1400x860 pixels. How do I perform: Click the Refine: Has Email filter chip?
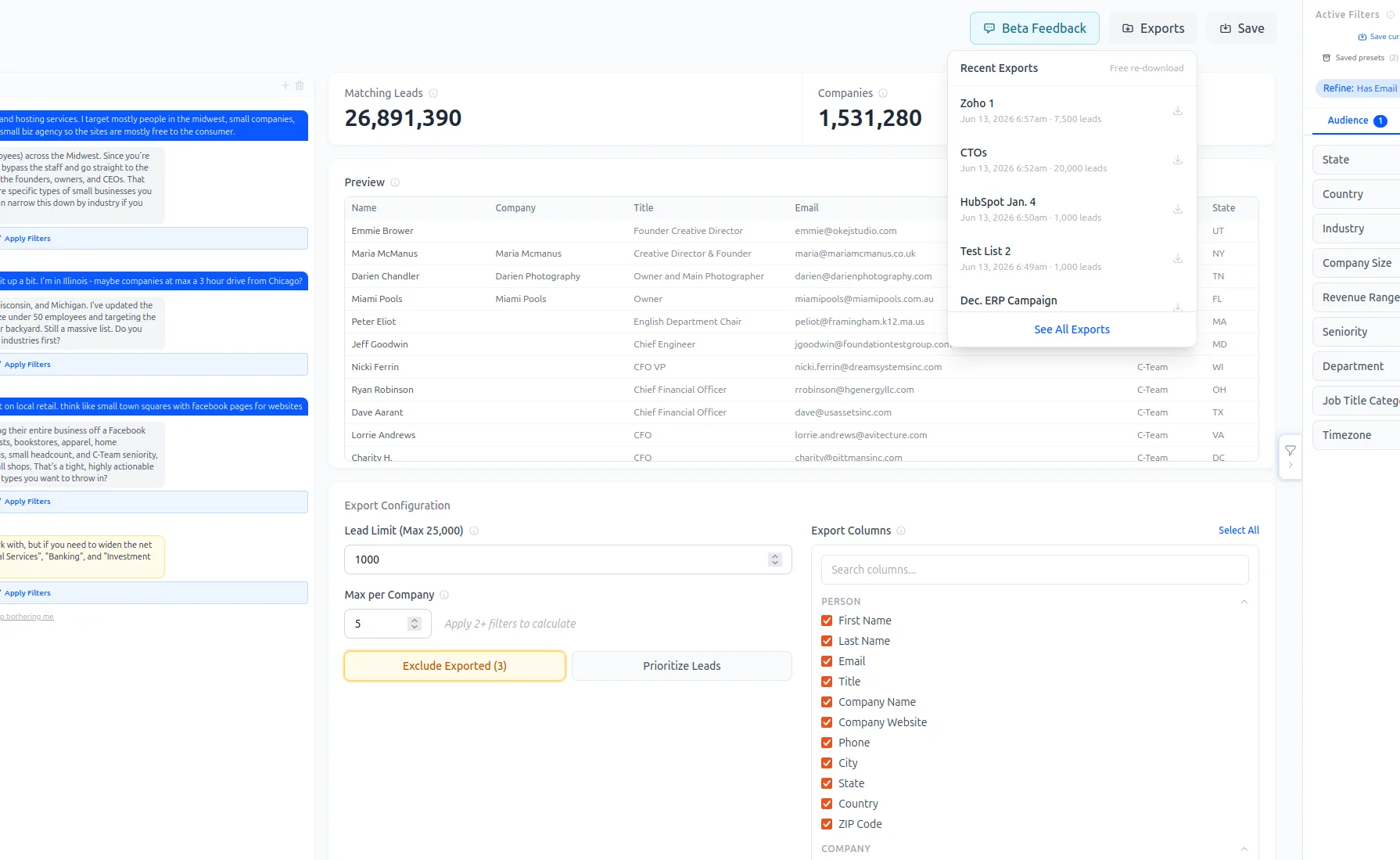(1358, 88)
